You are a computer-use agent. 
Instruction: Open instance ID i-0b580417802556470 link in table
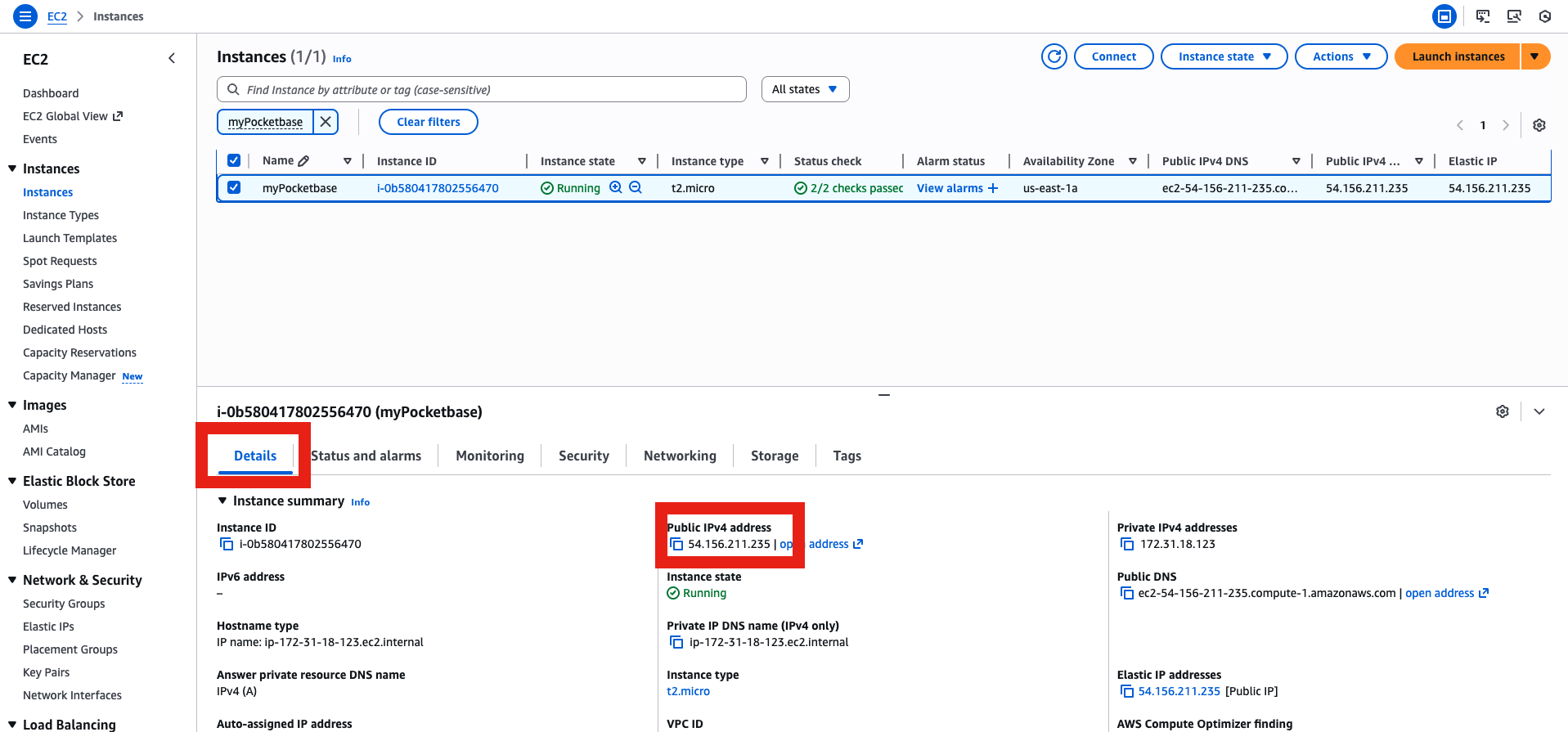point(438,188)
